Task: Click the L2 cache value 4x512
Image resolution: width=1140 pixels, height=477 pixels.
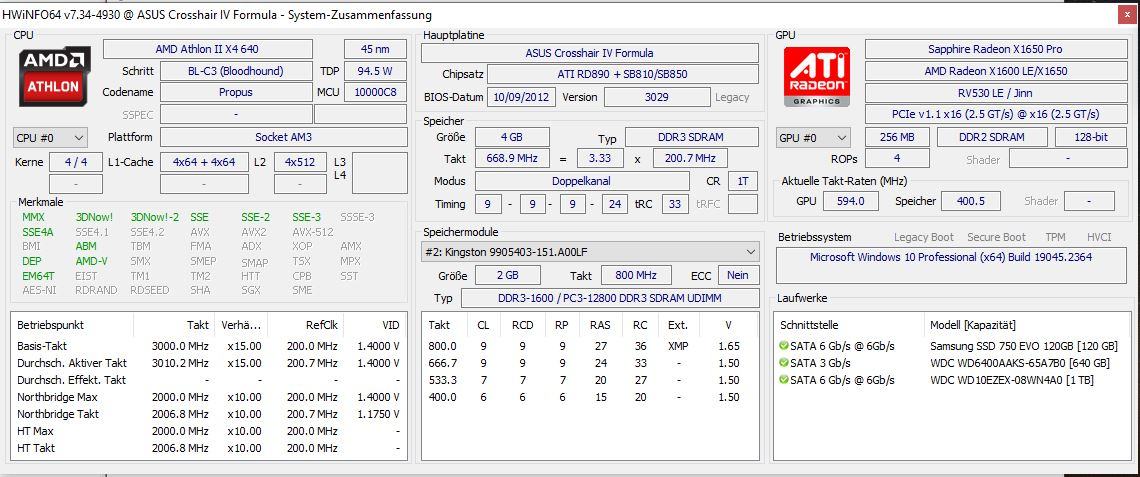Action: click(x=300, y=162)
